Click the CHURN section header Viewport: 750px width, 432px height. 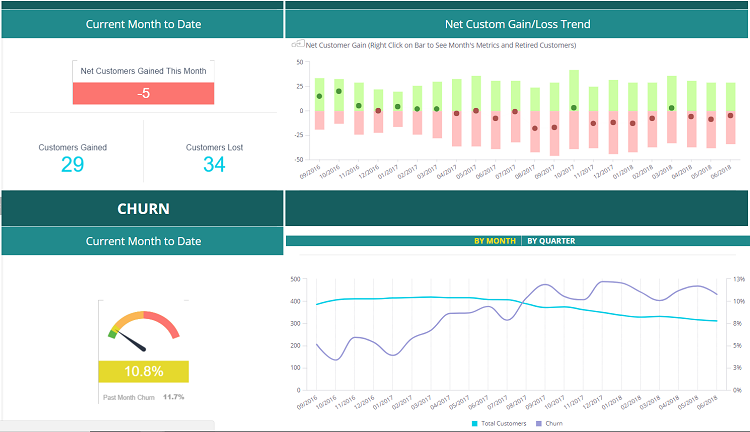[143, 209]
